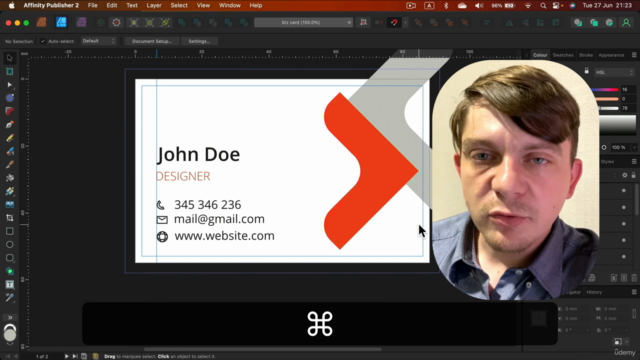The image size is (640, 360).
Task: Open the File menu
Action: 93,5
